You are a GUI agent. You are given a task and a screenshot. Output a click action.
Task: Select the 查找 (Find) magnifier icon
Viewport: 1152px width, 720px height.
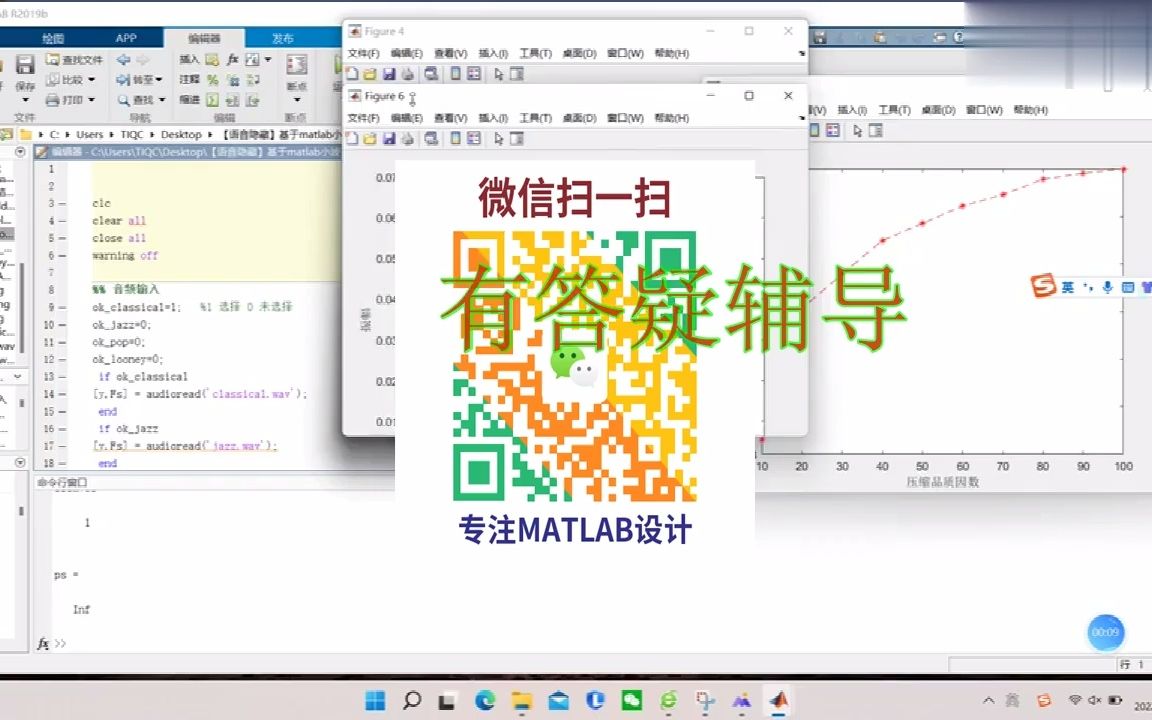[125, 100]
